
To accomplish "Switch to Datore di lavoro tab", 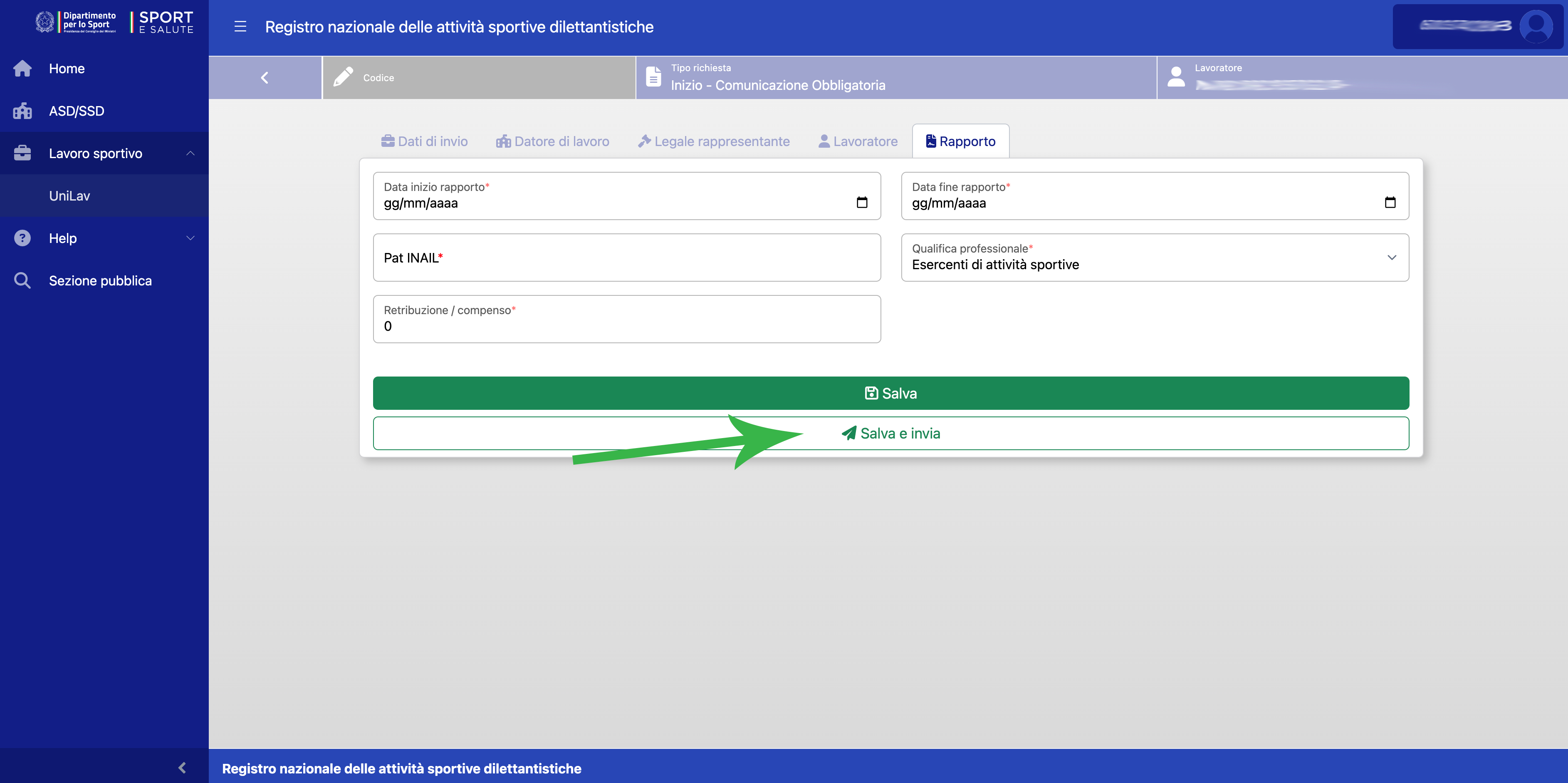I will pos(553,141).
